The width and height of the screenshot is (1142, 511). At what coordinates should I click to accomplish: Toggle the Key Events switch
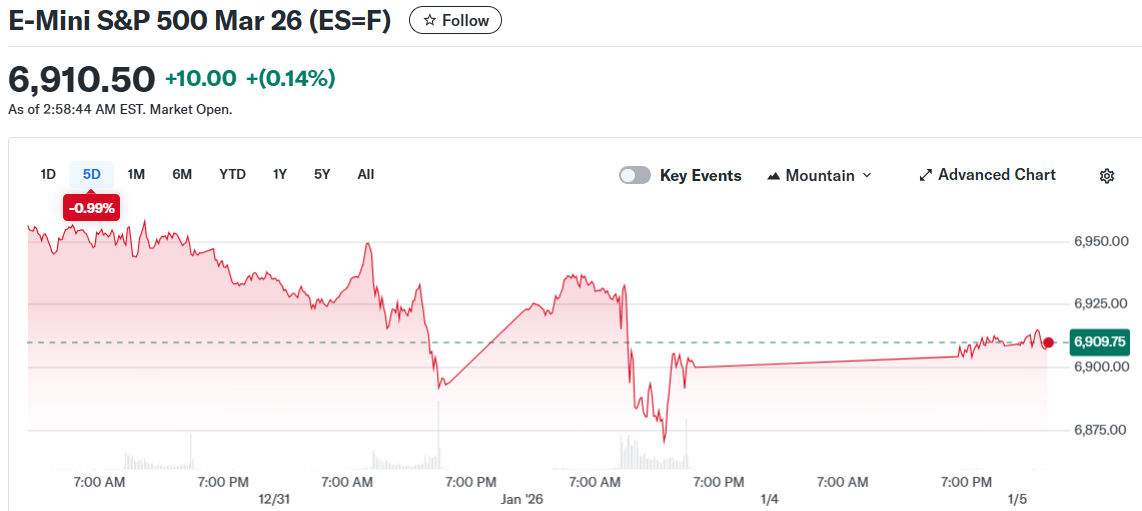pyautogui.click(x=635, y=175)
